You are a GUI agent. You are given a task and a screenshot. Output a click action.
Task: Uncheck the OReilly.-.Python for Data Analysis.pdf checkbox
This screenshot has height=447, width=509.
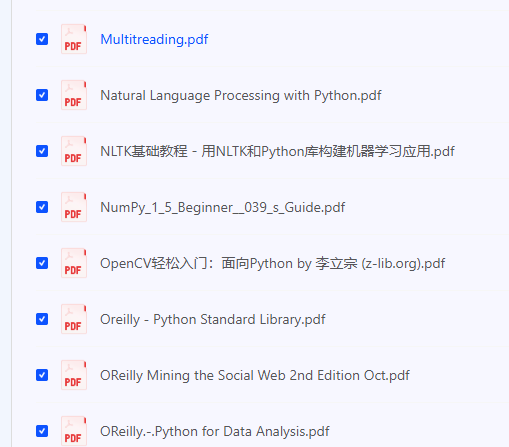click(x=42, y=431)
